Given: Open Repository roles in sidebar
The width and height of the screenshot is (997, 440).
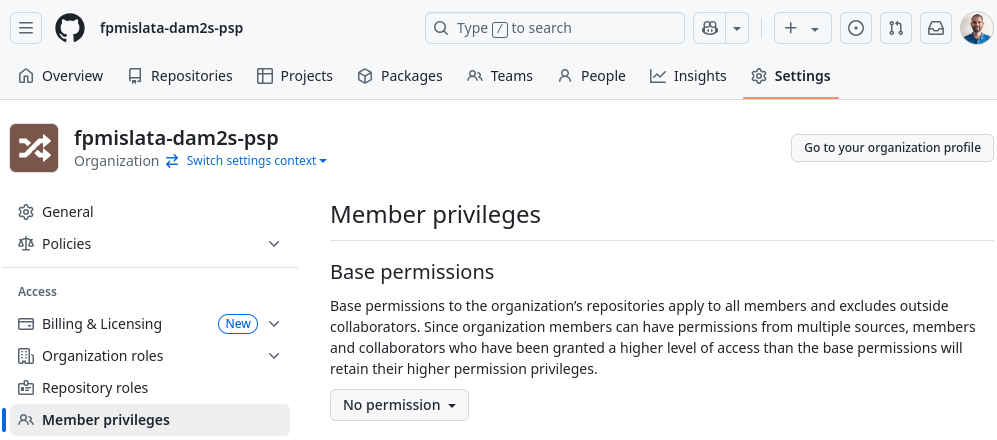Looking at the screenshot, I should coord(150,388).
